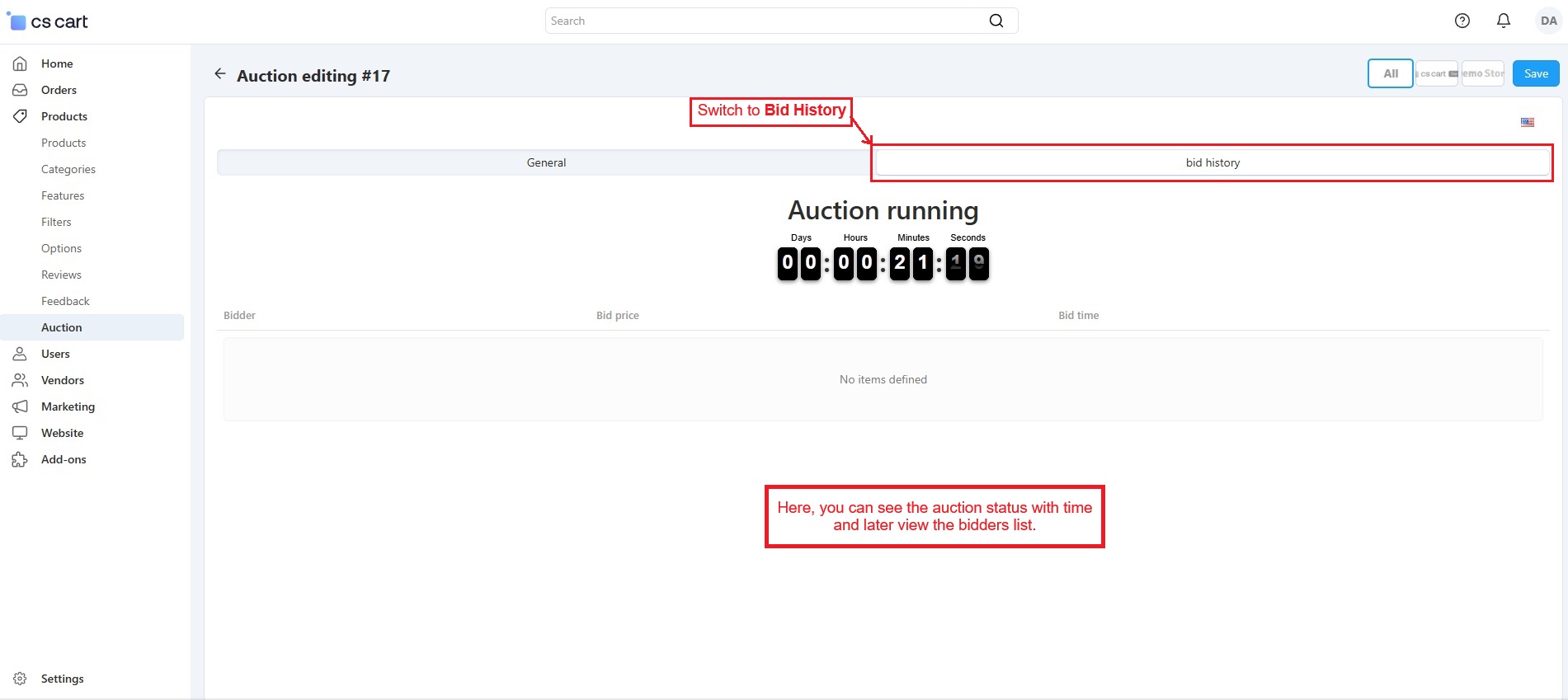
Task: Open the DA user avatar menu
Action: (x=1548, y=21)
